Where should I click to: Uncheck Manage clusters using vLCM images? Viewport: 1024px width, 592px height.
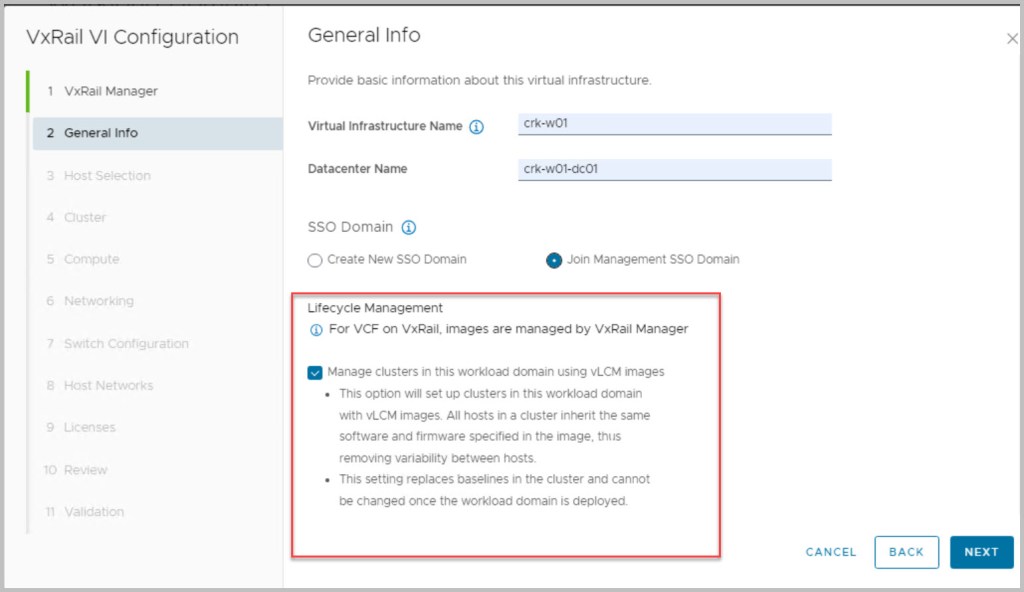click(316, 372)
